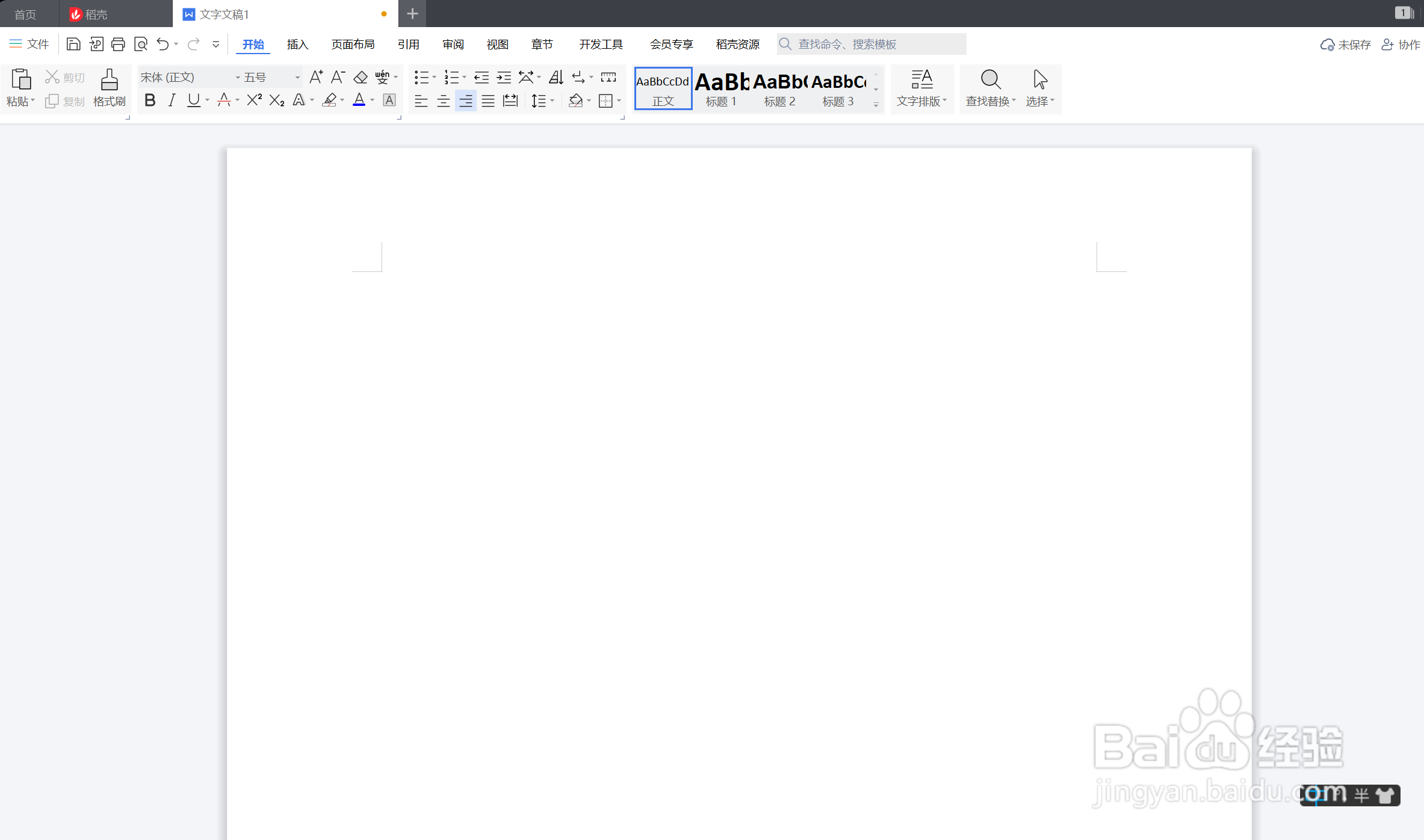The image size is (1424, 840).
Task: Click the Undo arrow icon
Action: pyautogui.click(x=163, y=44)
